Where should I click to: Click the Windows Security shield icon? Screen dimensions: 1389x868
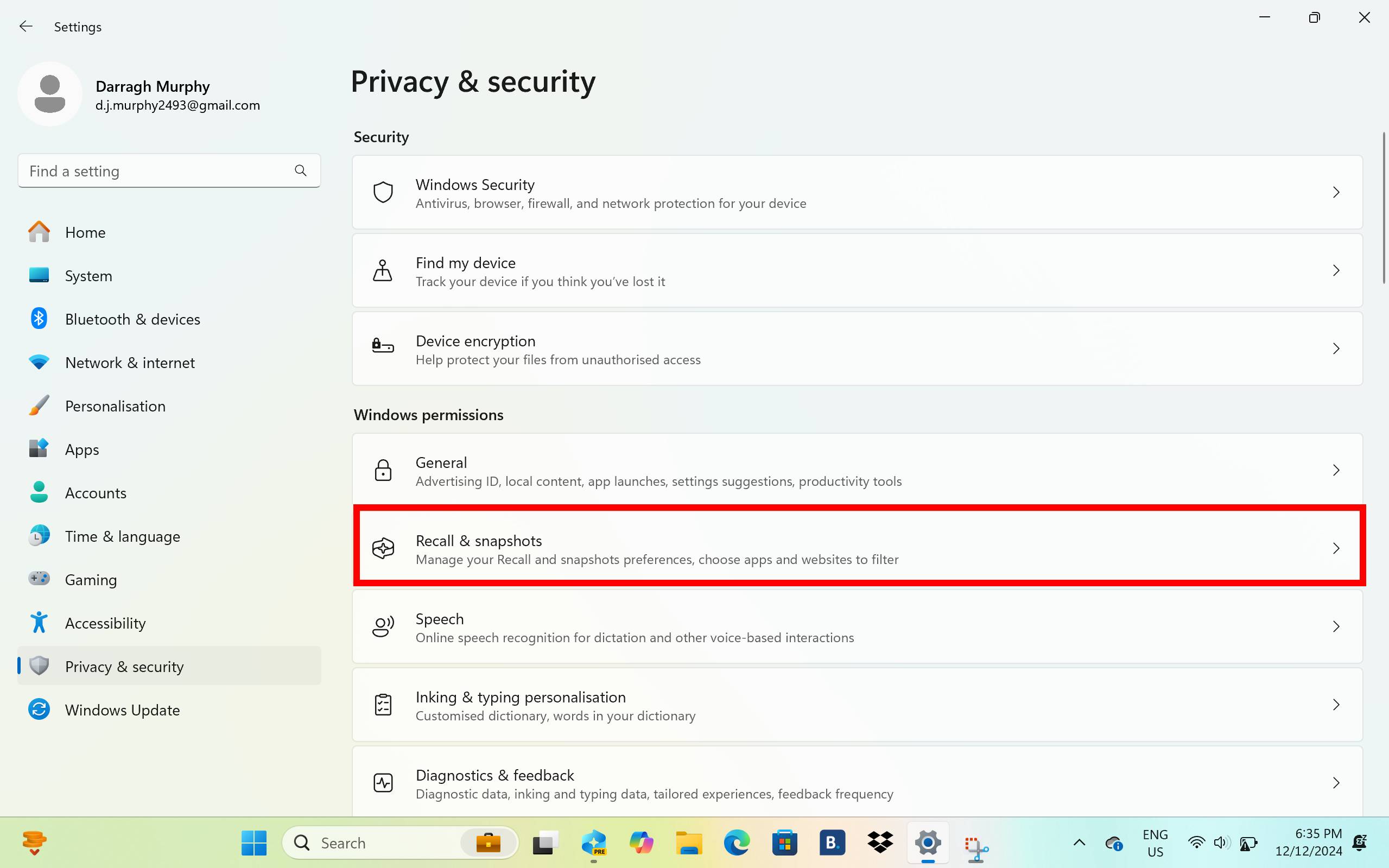click(x=382, y=192)
